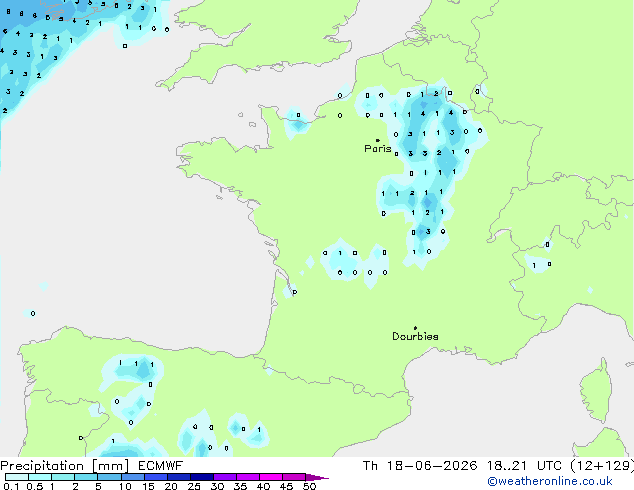Pick the legend swatch between 5 and 10

(109, 477)
